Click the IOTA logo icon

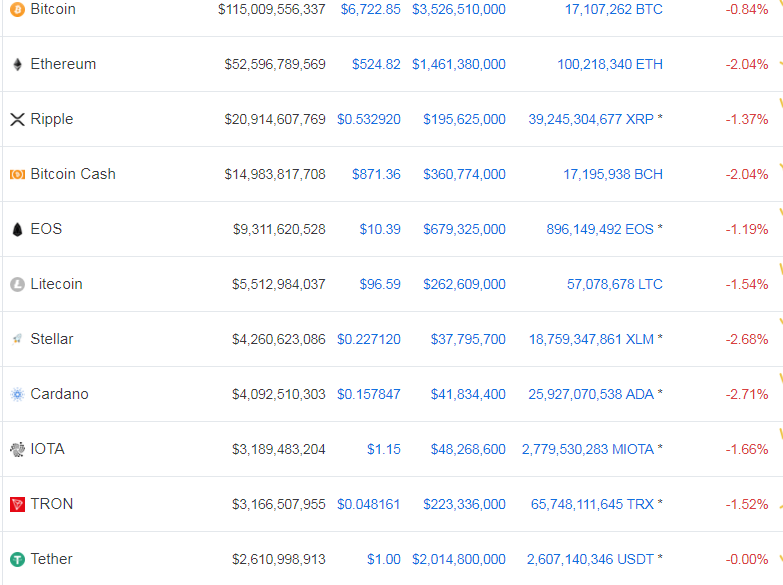[17, 449]
